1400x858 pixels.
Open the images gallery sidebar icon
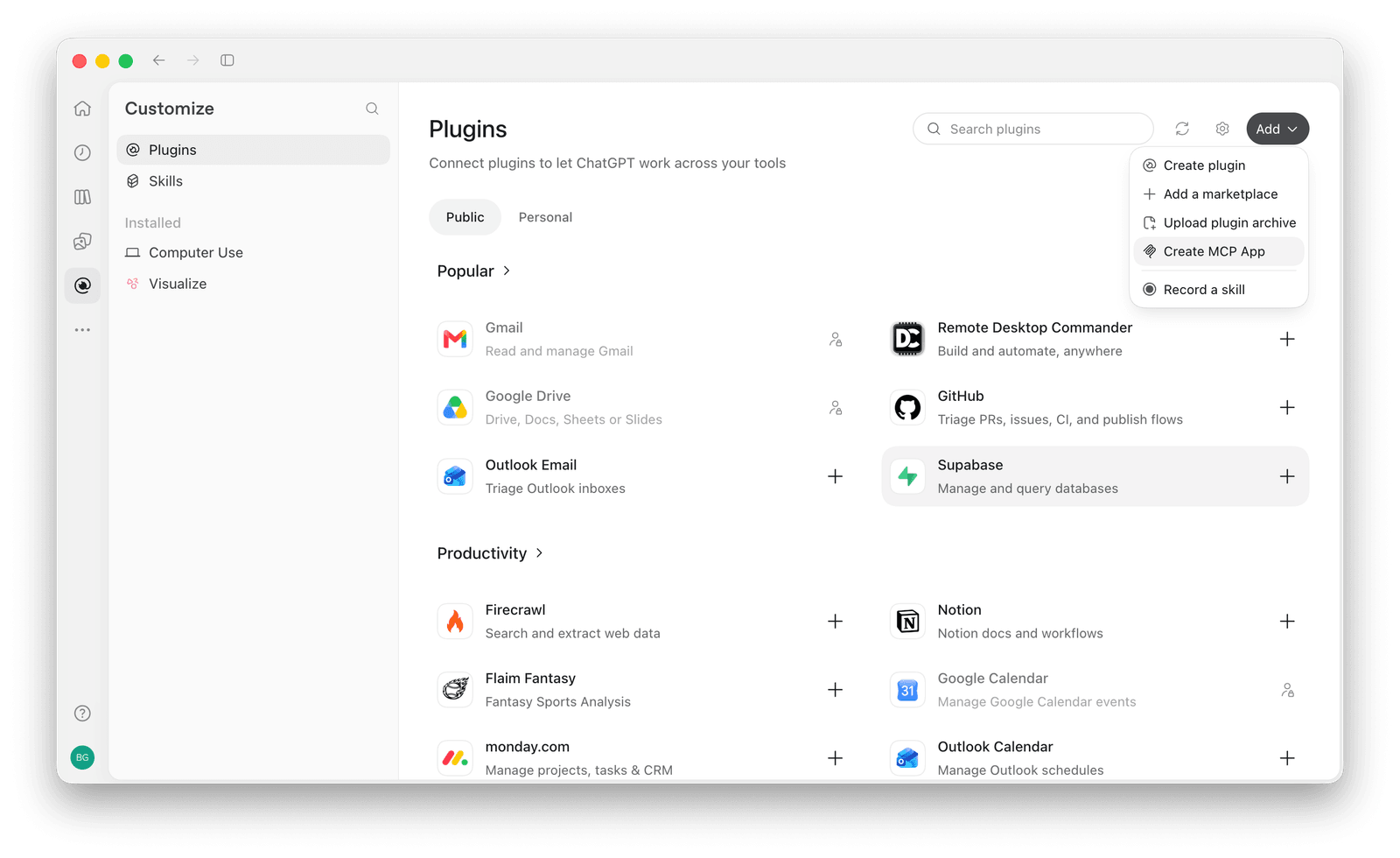tap(82, 241)
